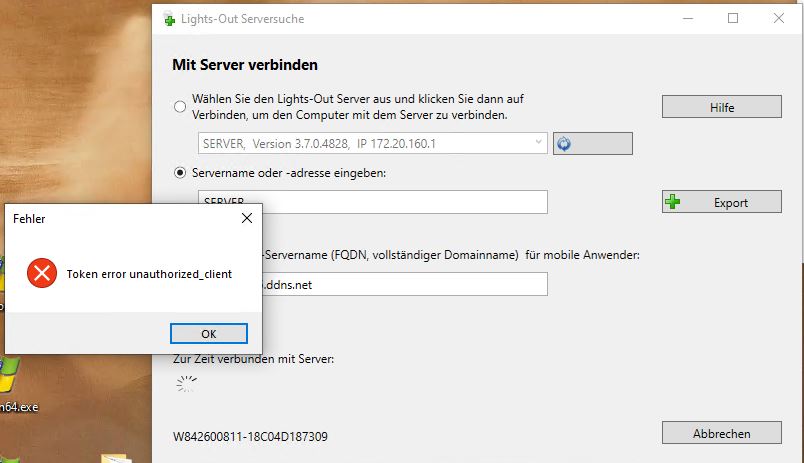Select 'Servername oder -adresse eingeben' radio button
Screen dimensions: 804x463
(180, 173)
